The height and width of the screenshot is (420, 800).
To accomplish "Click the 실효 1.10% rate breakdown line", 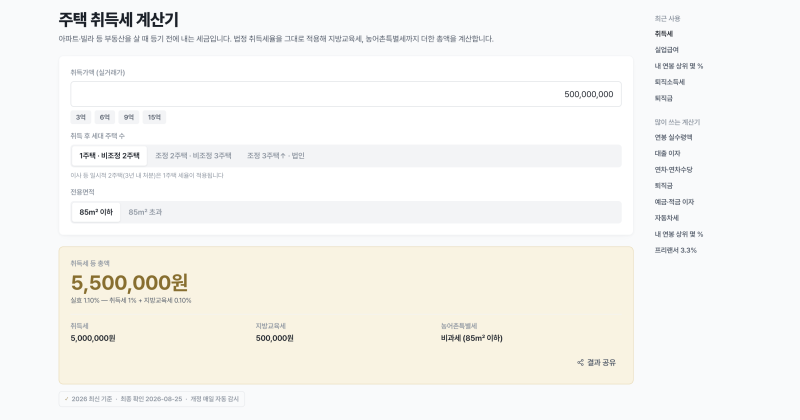I will click(131, 301).
